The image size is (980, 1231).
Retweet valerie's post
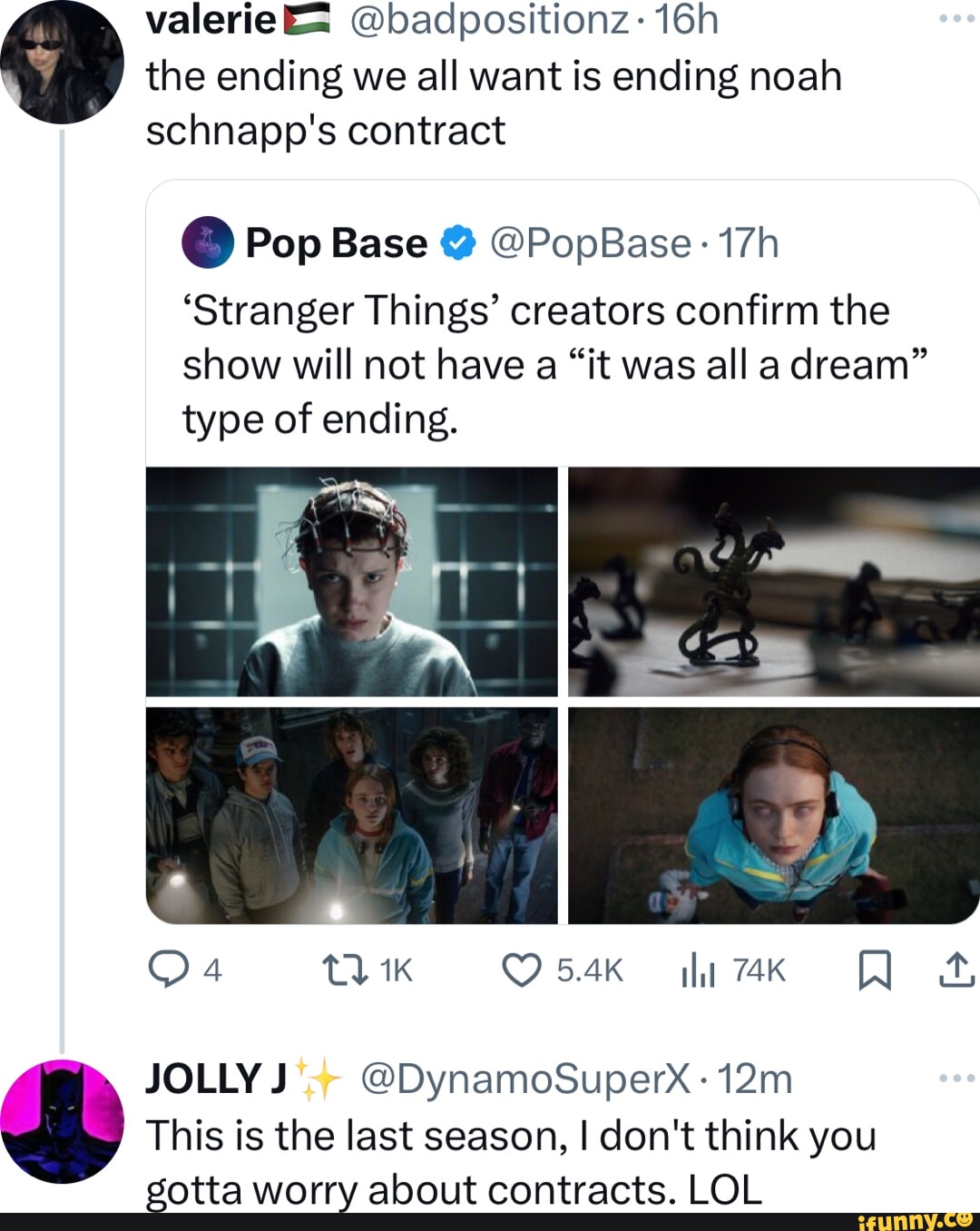346,971
